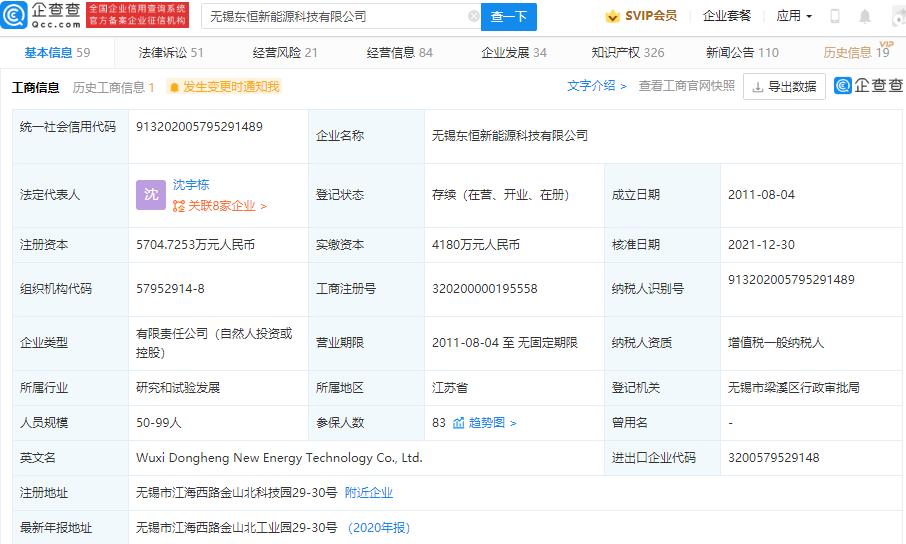Viewport: 906px width, 544px height.
Task: Click import-export code 320579529148
Action: (x=774, y=458)
